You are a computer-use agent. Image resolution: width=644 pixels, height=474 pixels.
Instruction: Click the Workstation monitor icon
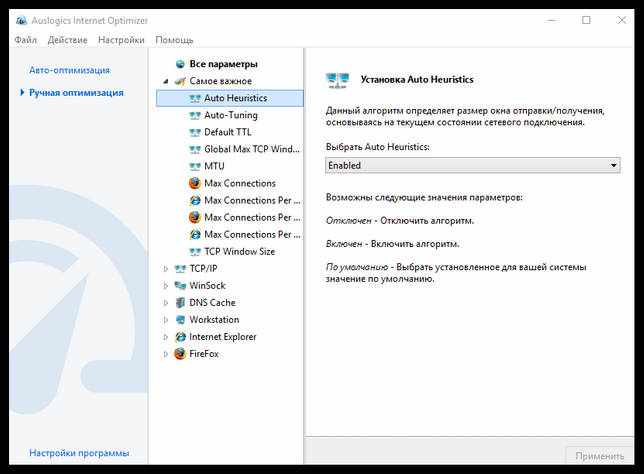[180, 320]
